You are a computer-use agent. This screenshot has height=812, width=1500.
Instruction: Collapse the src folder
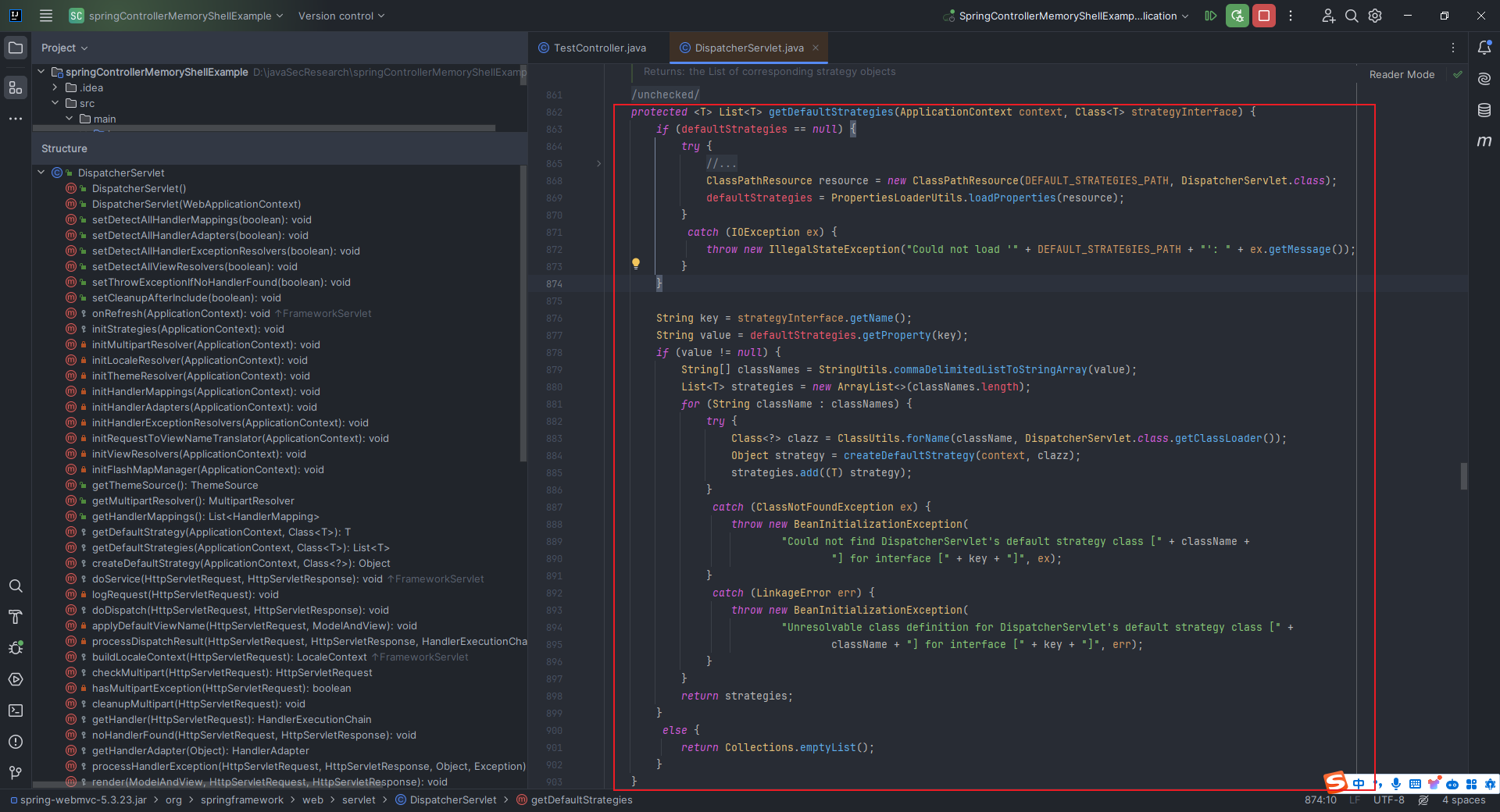[x=55, y=103]
